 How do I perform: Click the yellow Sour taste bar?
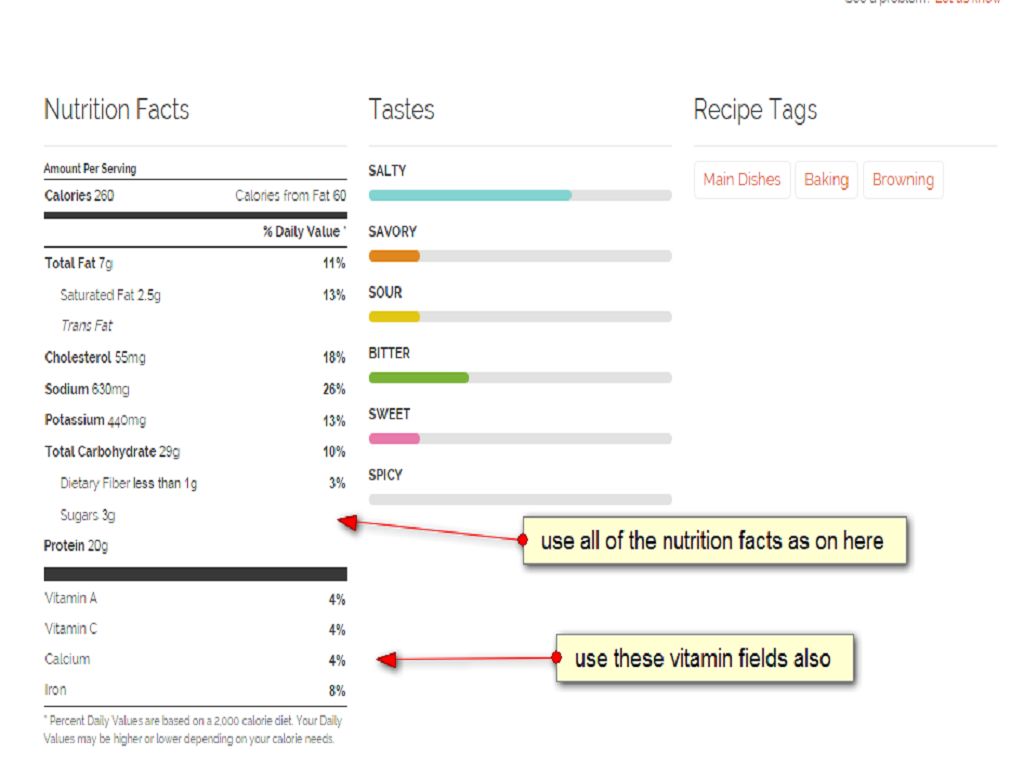[x=394, y=317]
